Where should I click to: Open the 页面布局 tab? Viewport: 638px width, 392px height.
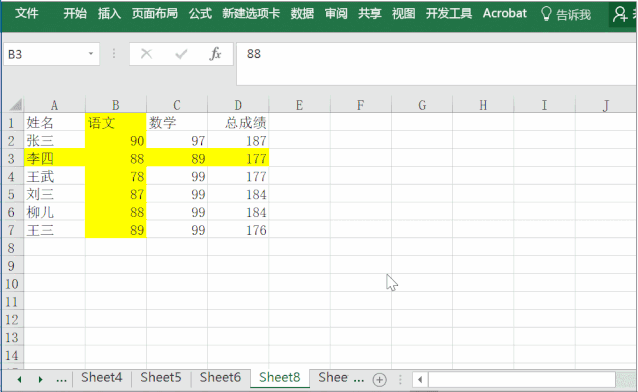coord(155,13)
